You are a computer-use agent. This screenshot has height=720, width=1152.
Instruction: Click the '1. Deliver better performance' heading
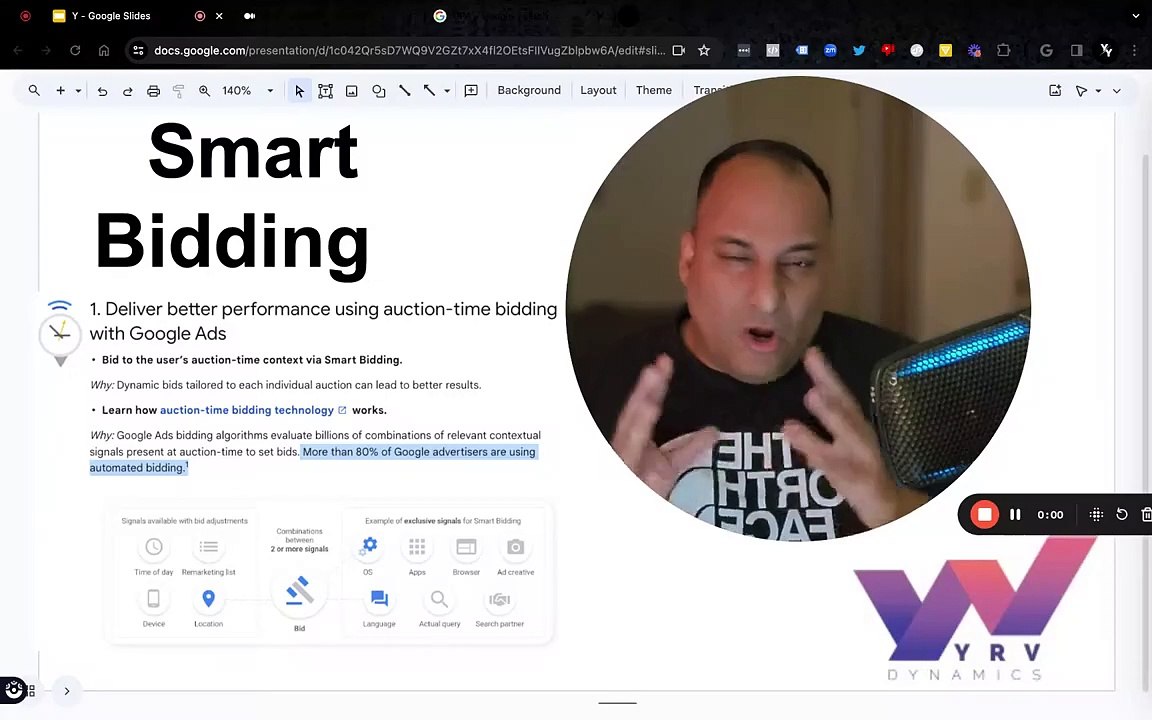(x=323, y=321)
